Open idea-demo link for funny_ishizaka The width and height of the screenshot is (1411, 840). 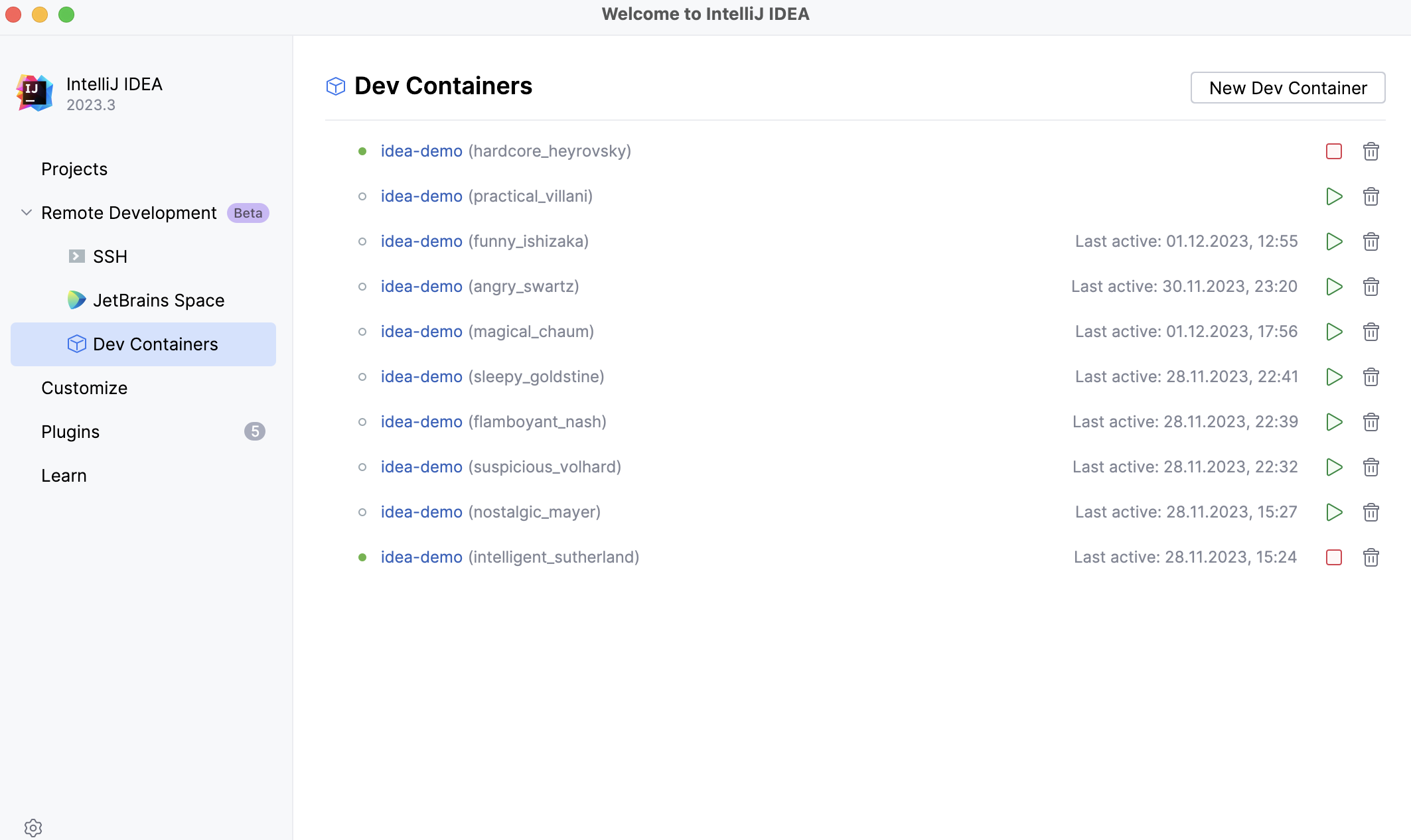[421, 242]
